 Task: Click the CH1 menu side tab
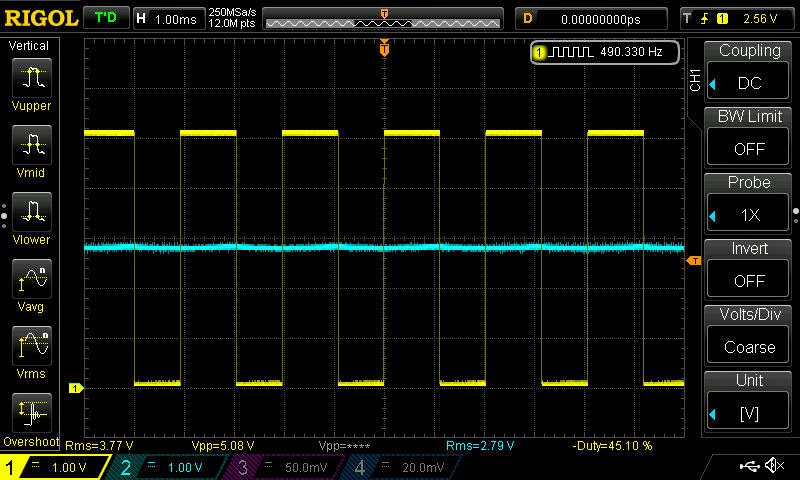695,80
